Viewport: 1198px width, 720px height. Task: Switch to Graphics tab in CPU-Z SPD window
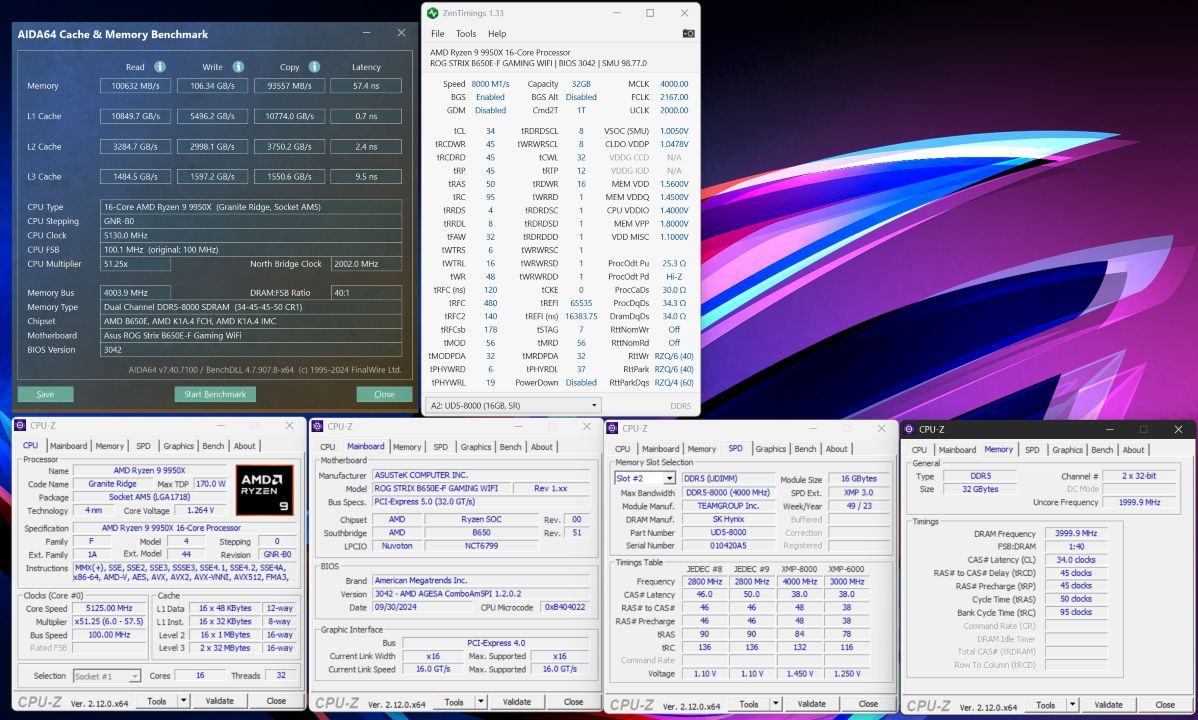(770, 449)
